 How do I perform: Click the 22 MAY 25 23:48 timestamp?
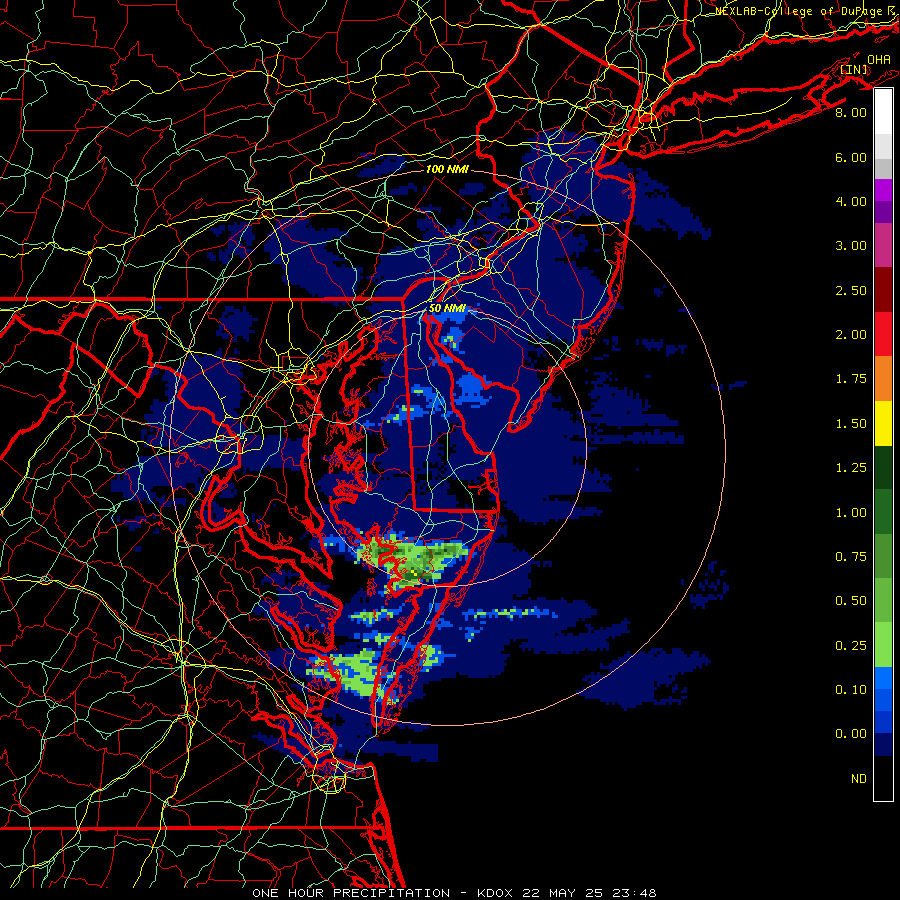(x=589, y=893)
